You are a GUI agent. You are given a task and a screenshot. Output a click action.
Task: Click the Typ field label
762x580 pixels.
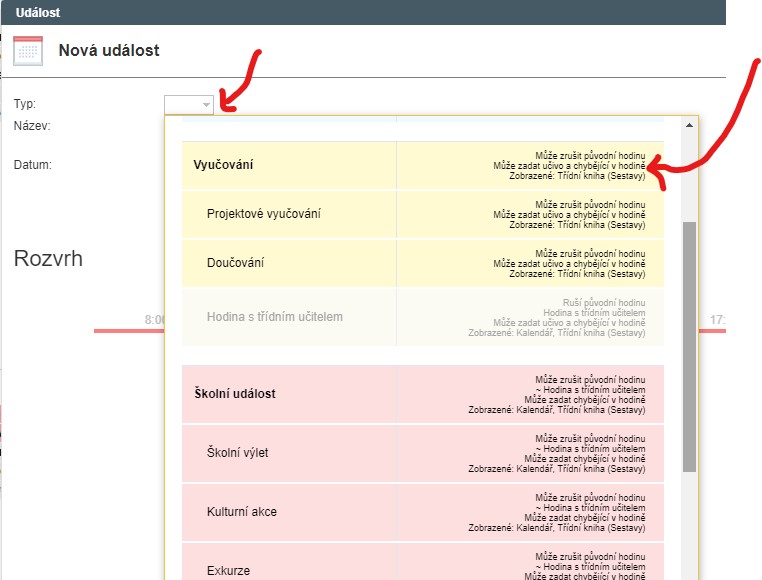pyautogui.click(x=25, y=104)
